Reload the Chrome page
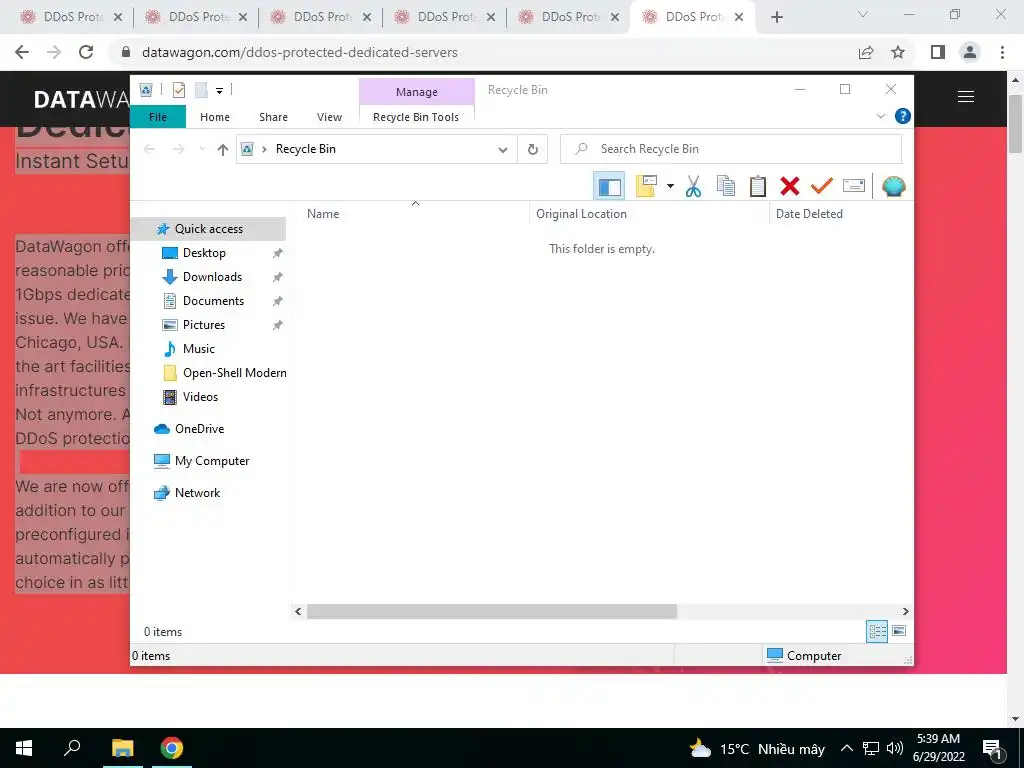 pos(86,52)
